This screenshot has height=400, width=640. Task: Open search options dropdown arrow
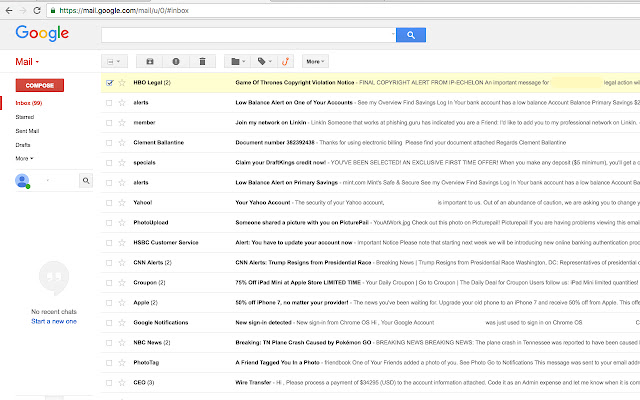[393, 34]
